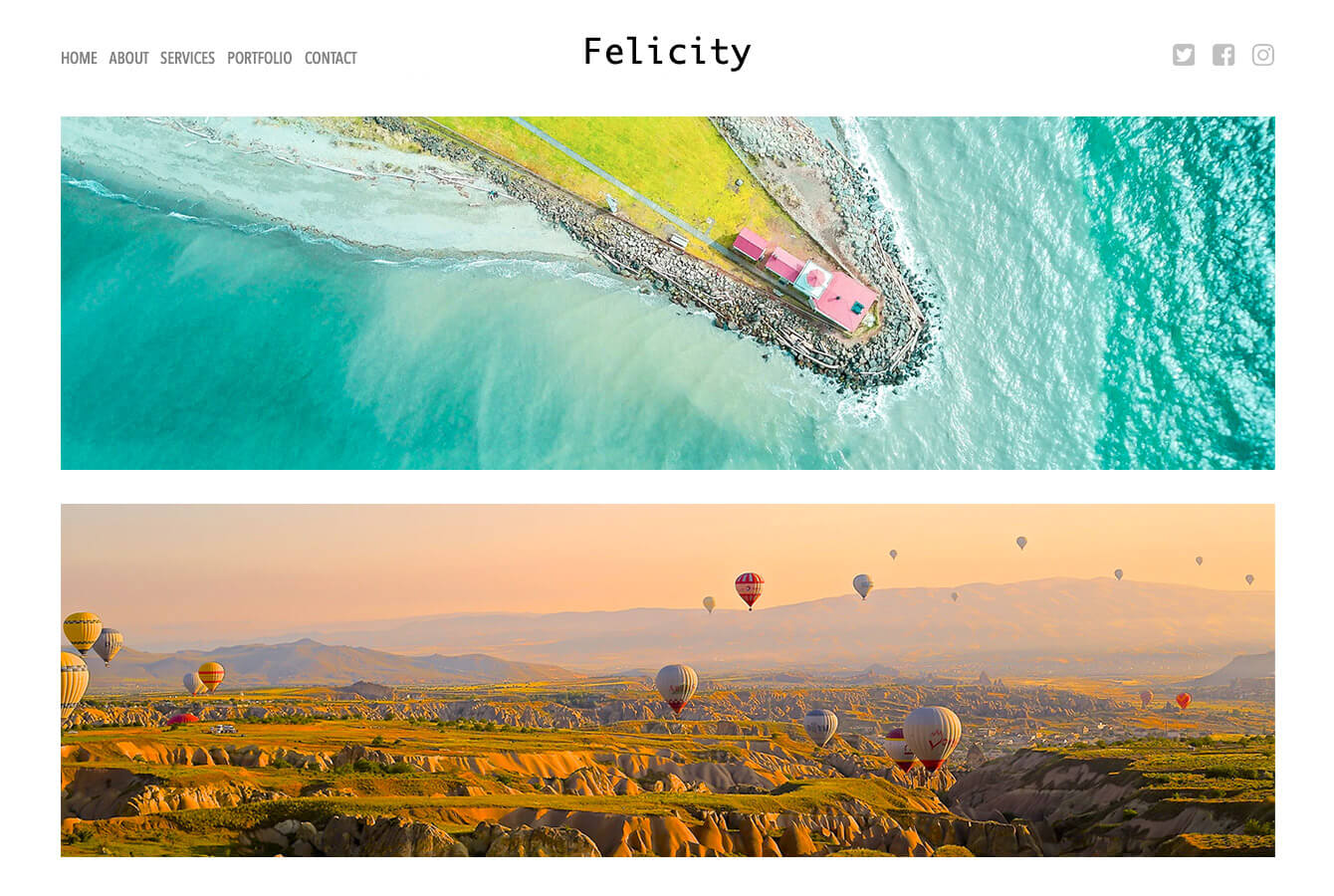Click the pink-roofed building in aerial photo

tap(845, 300)
